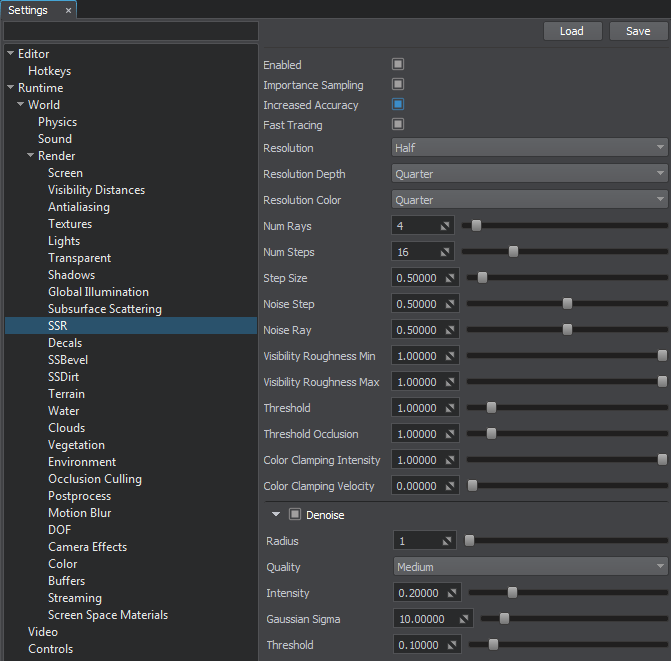Open Subsurface Scattering settings
The image size is (671, 661).
point(104,309)
